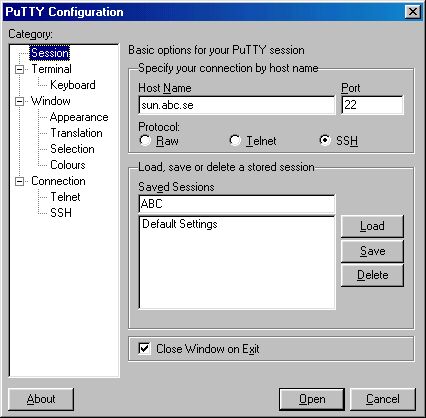Image resolution: width=426 pixels, height=418 pixels.
Task: Click Open to start connection
Action: click(x=312, y=399)
